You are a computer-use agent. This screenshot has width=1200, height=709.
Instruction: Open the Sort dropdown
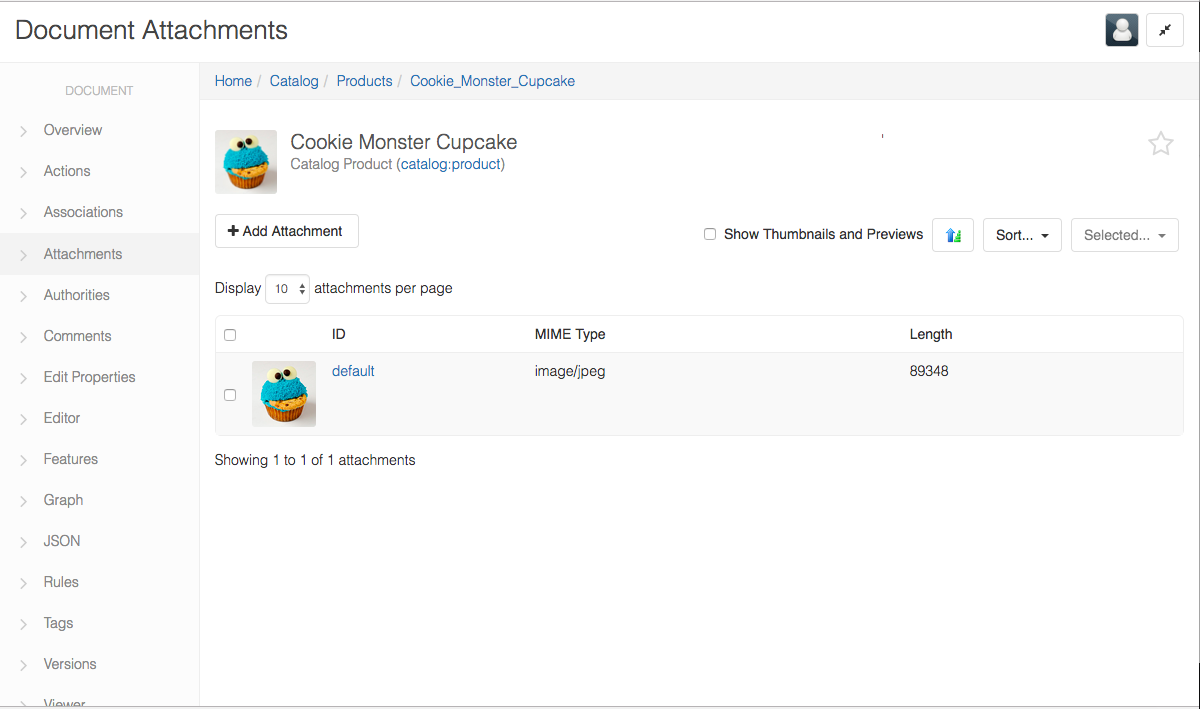coord(1021,235)
